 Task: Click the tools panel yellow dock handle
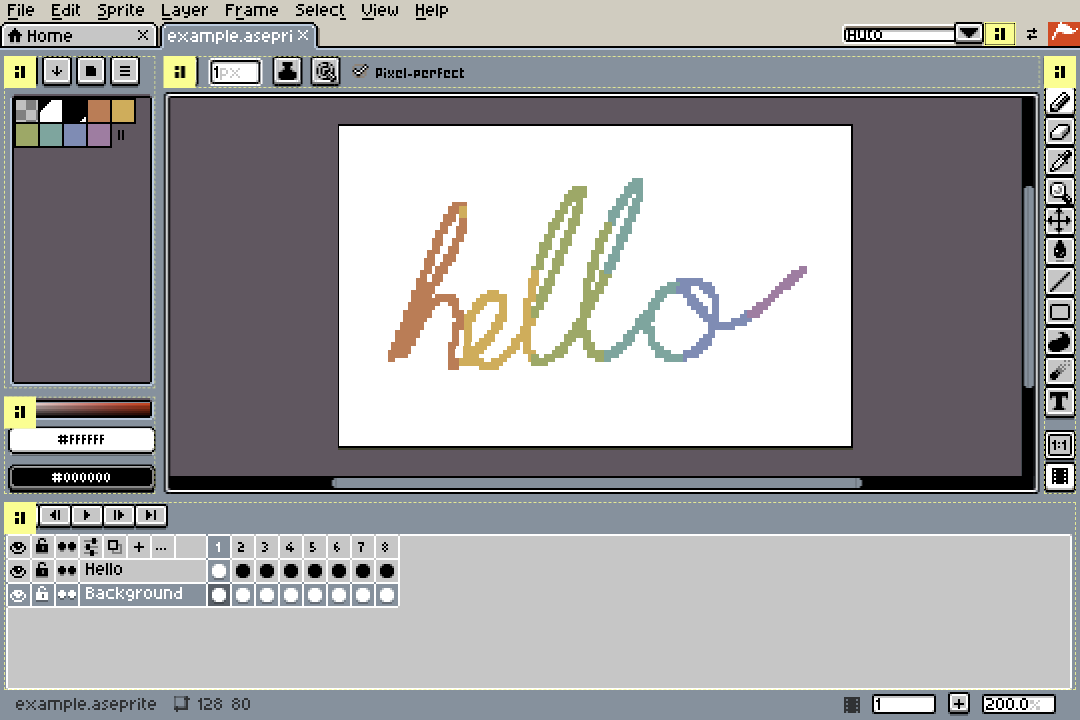point(1060,72)
